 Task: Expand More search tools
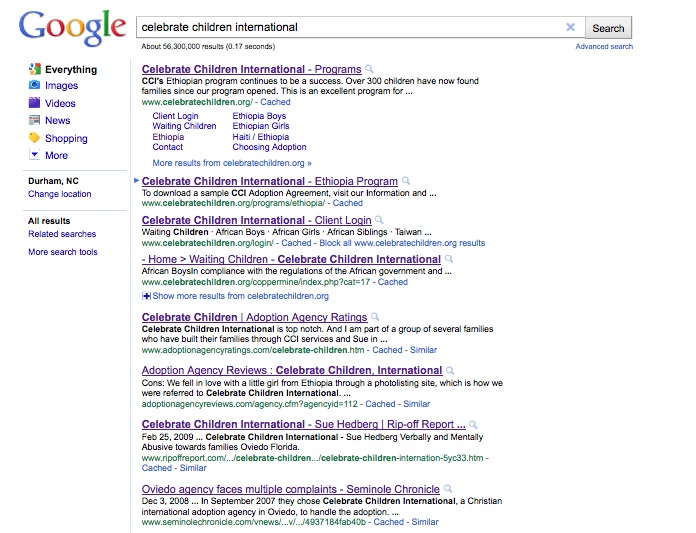[x=63, y=252]
